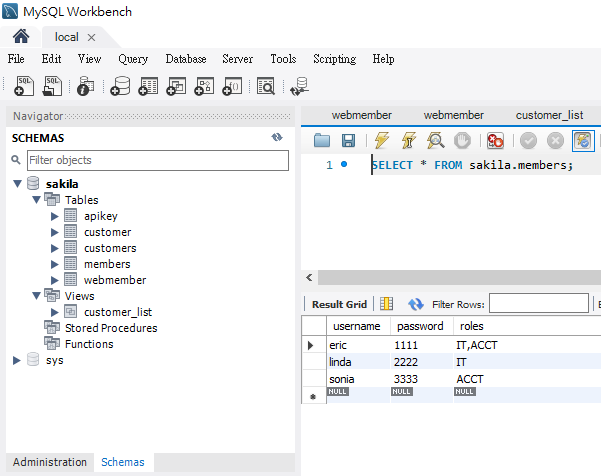Expand the customer_list view
The height and width of the screenshot is (476, 601).
point(55,312)
